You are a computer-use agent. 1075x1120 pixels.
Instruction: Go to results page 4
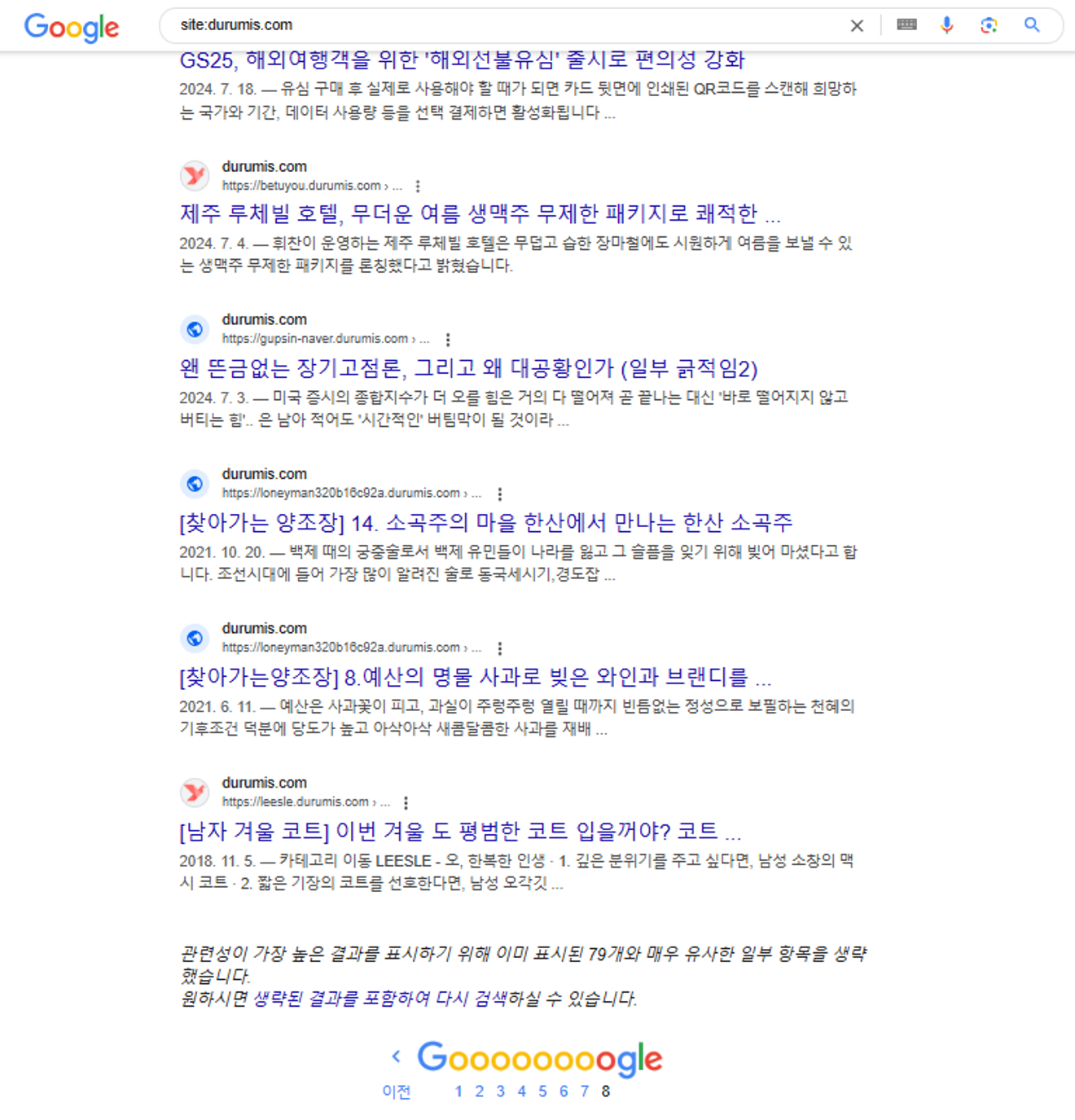click(521, 1091)
